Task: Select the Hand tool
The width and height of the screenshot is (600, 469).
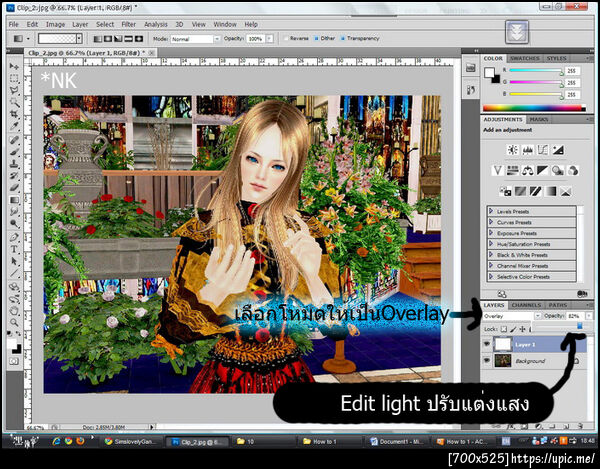Action: click(14, 311)
